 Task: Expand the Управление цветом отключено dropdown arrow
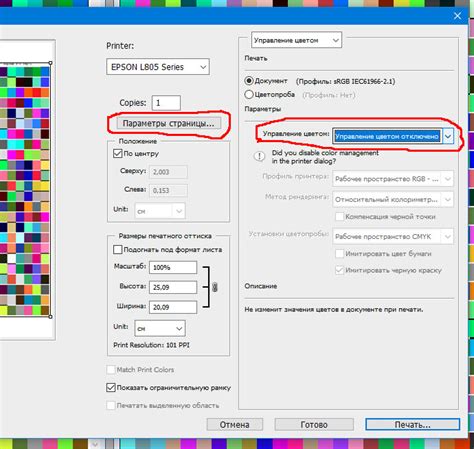pyautogui.click(x=448, y=136)
